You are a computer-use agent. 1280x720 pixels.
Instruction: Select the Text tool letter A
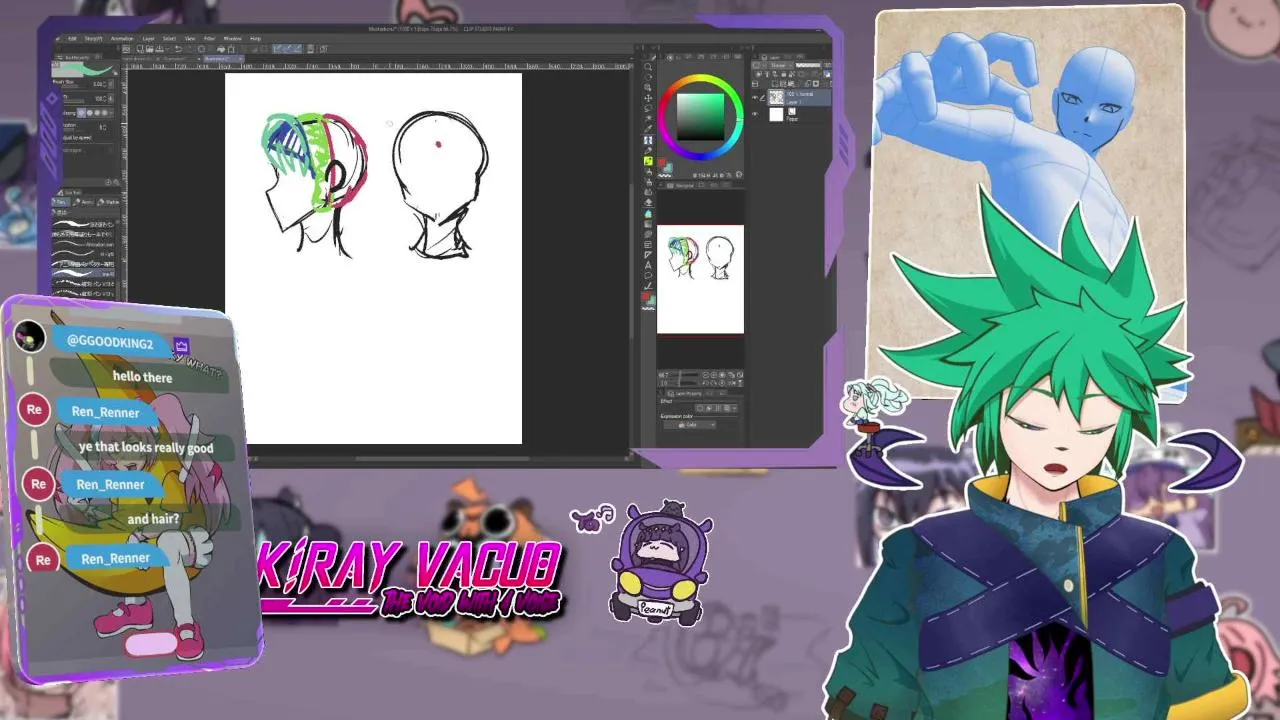648,265
